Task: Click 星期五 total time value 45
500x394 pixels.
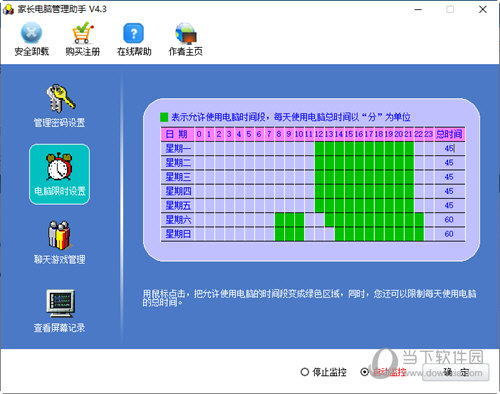Action: click(449, 205)
